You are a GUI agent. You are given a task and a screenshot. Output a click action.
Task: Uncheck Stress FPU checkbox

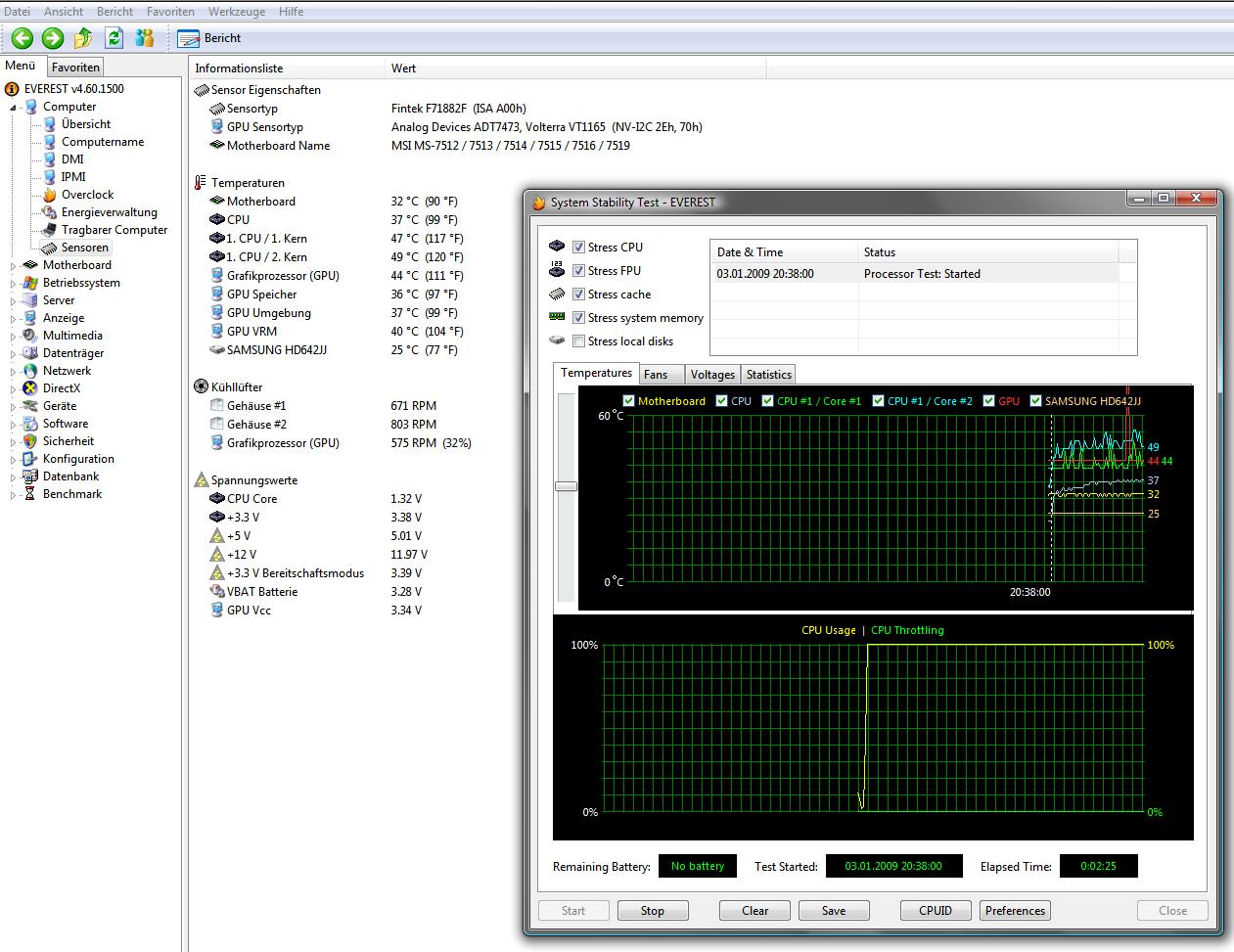(x=579, y=271)
